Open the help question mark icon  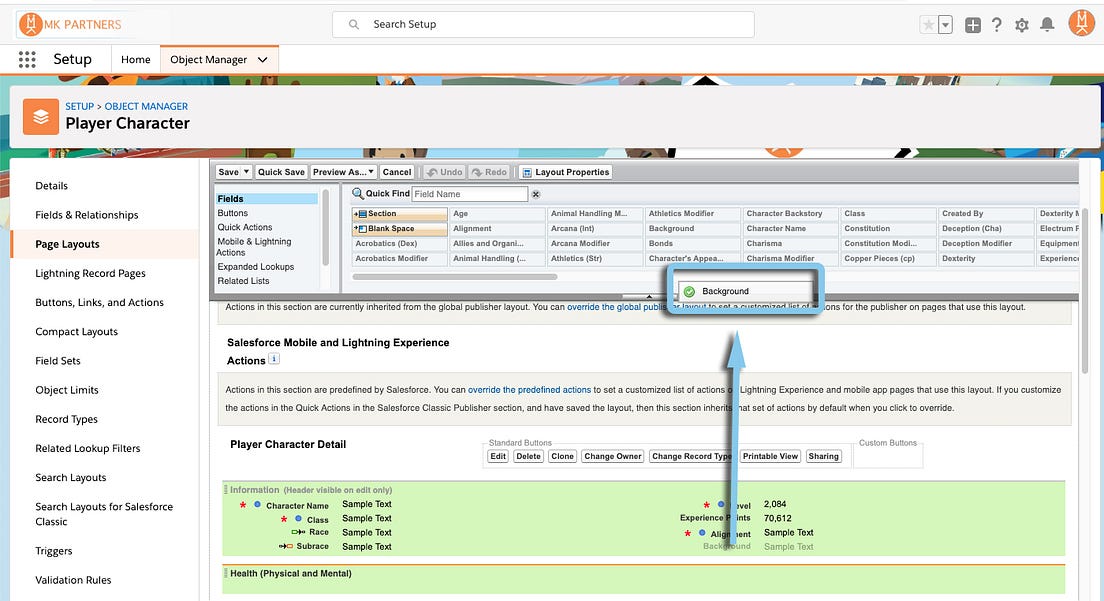click(x=996, y=25)
